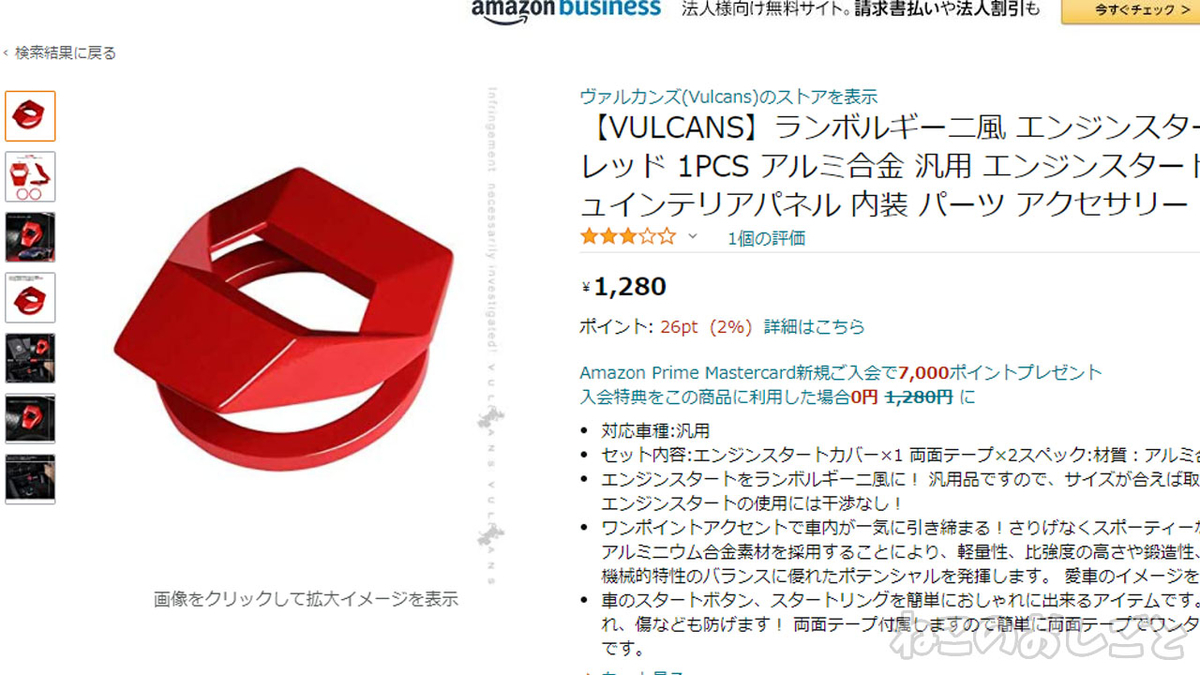Select the second thumbnail with package contents
Viewport: 1200px width, 675px height.
click(30, 177)
